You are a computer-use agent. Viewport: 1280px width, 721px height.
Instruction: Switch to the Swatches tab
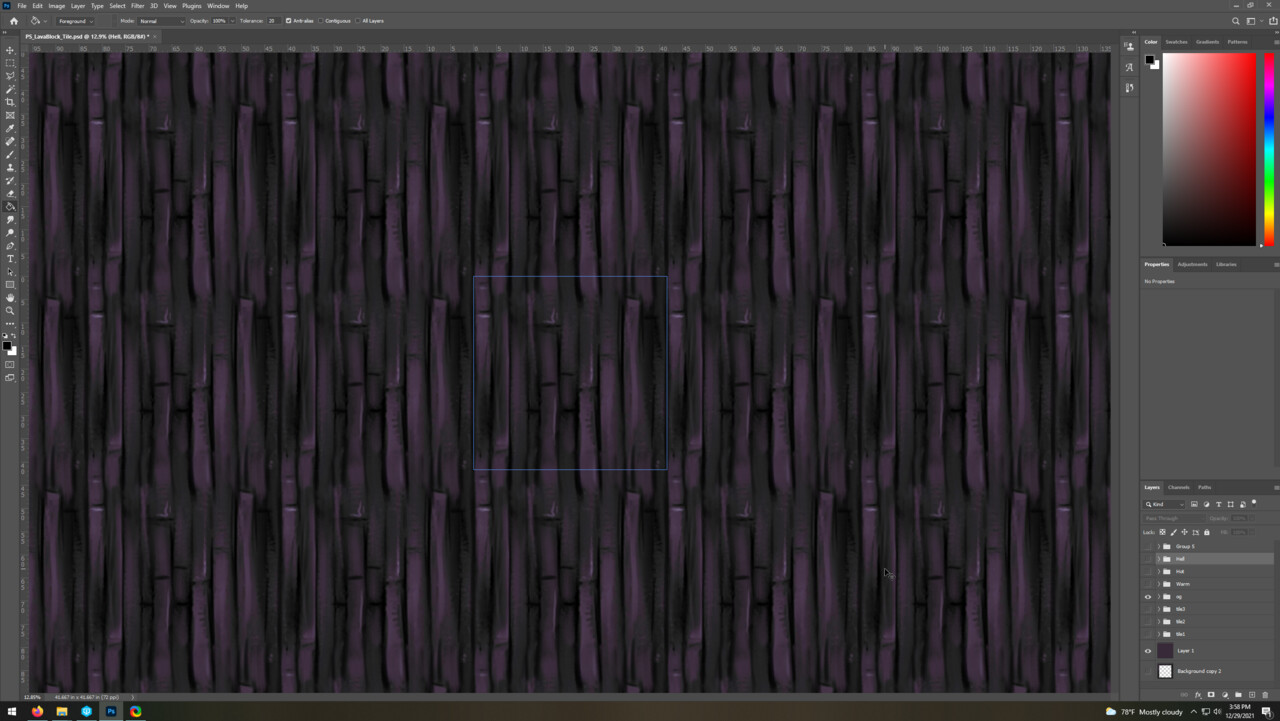[1177, 42]
